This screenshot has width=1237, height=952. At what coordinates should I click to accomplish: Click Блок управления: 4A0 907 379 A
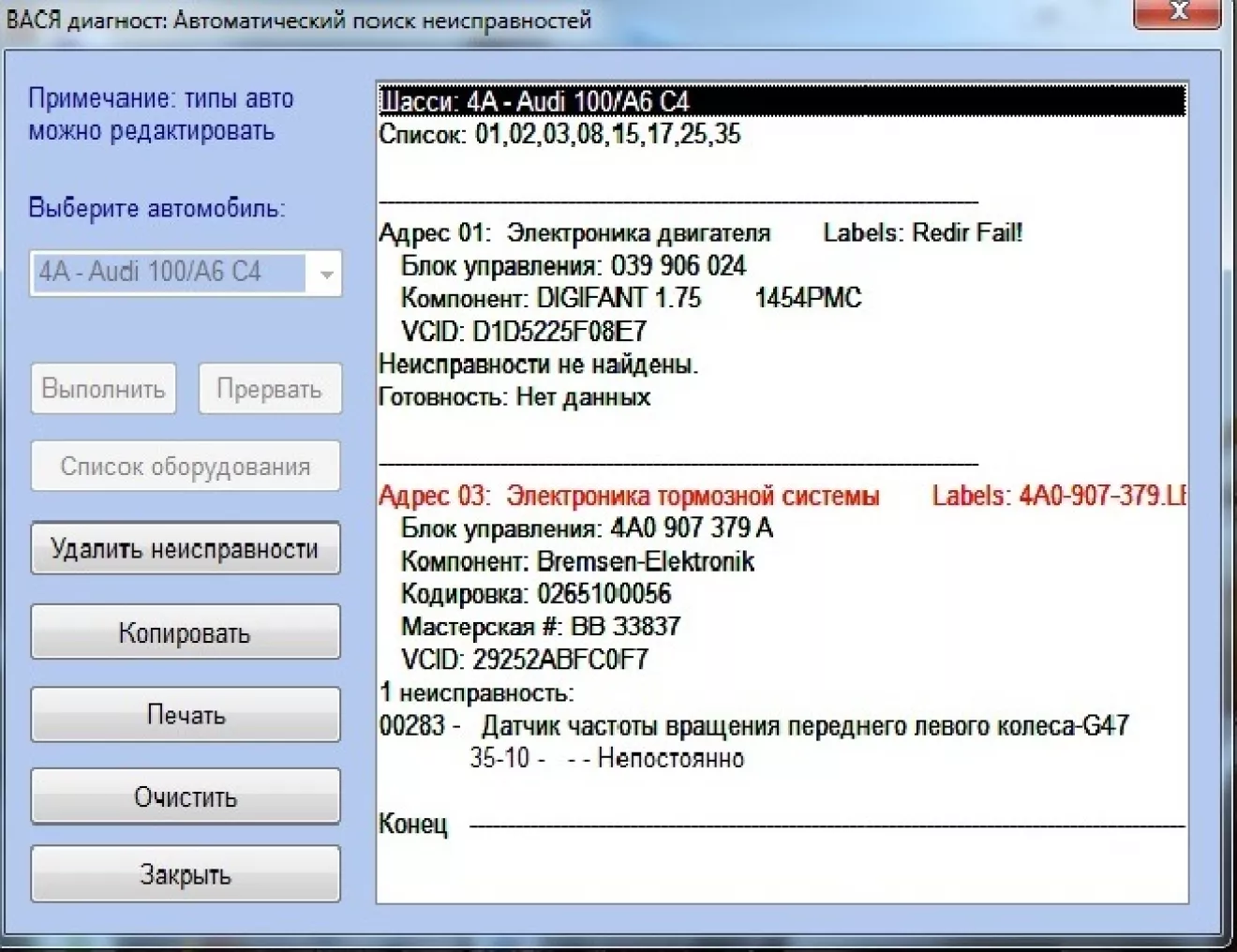(588, 528)
